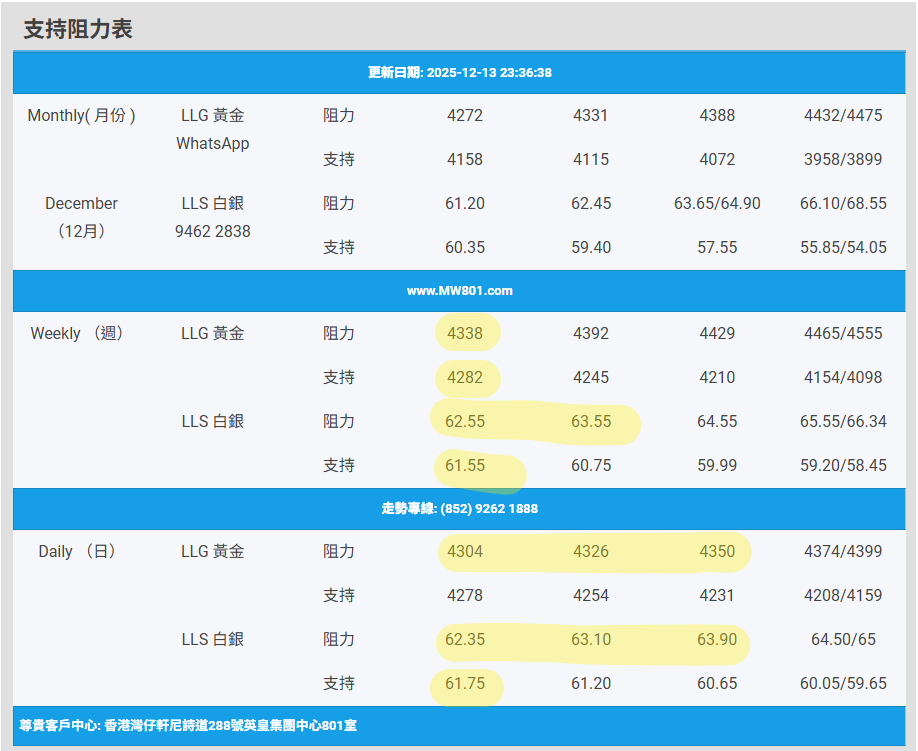
Task: Click the 更新日期 timestamp header row
Action: click(459, 73)
